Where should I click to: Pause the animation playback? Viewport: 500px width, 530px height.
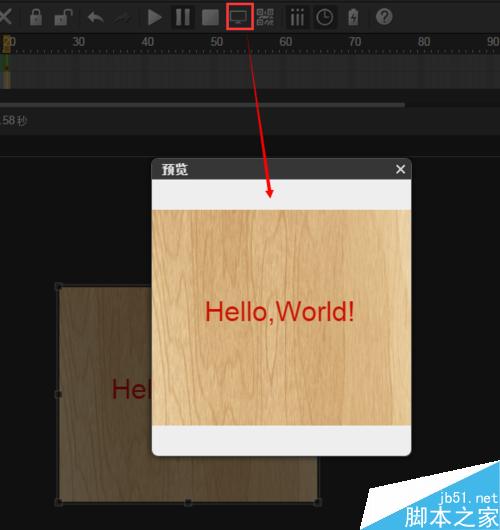183,17
